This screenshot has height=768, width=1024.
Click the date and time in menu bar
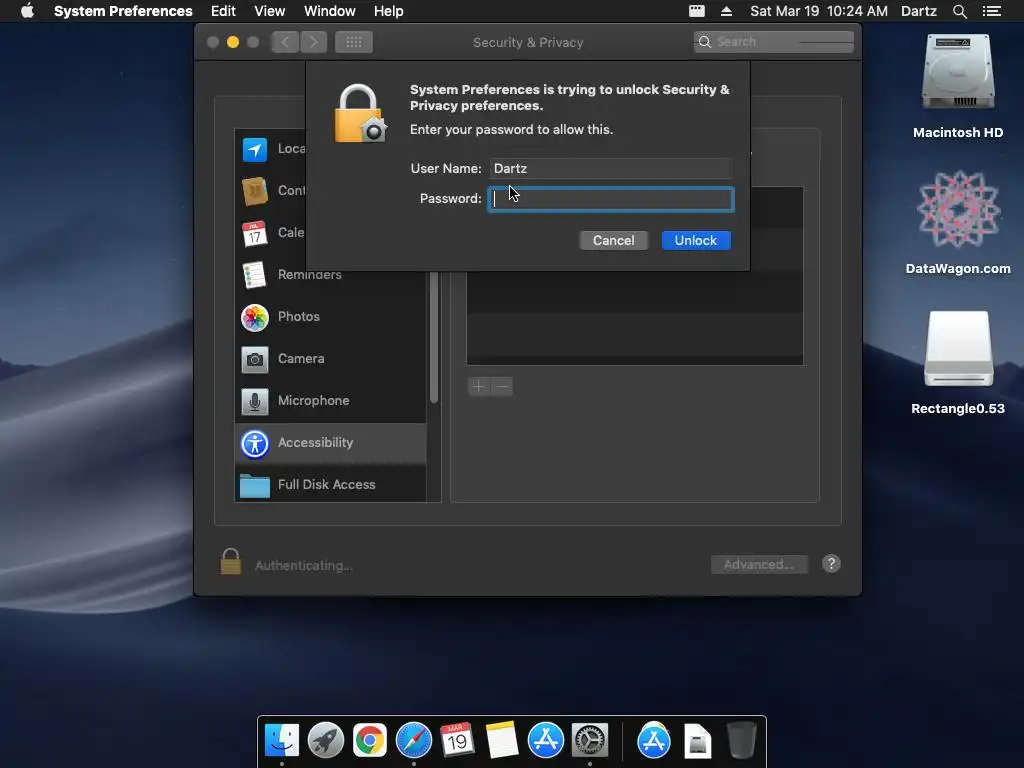pyautogui.click(x=819, y=11)
